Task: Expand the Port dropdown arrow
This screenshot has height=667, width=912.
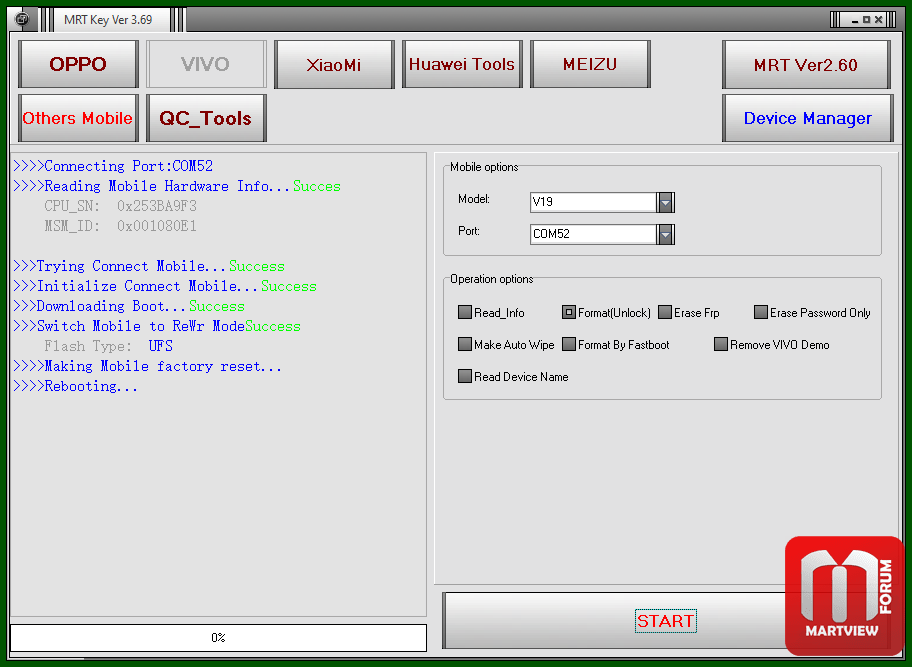Action: [665, 234]
